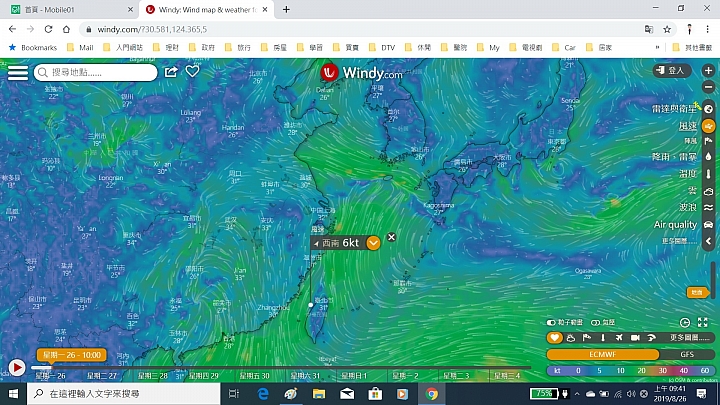Switch to ECMWF forecast model

click(x=602, y=354)
